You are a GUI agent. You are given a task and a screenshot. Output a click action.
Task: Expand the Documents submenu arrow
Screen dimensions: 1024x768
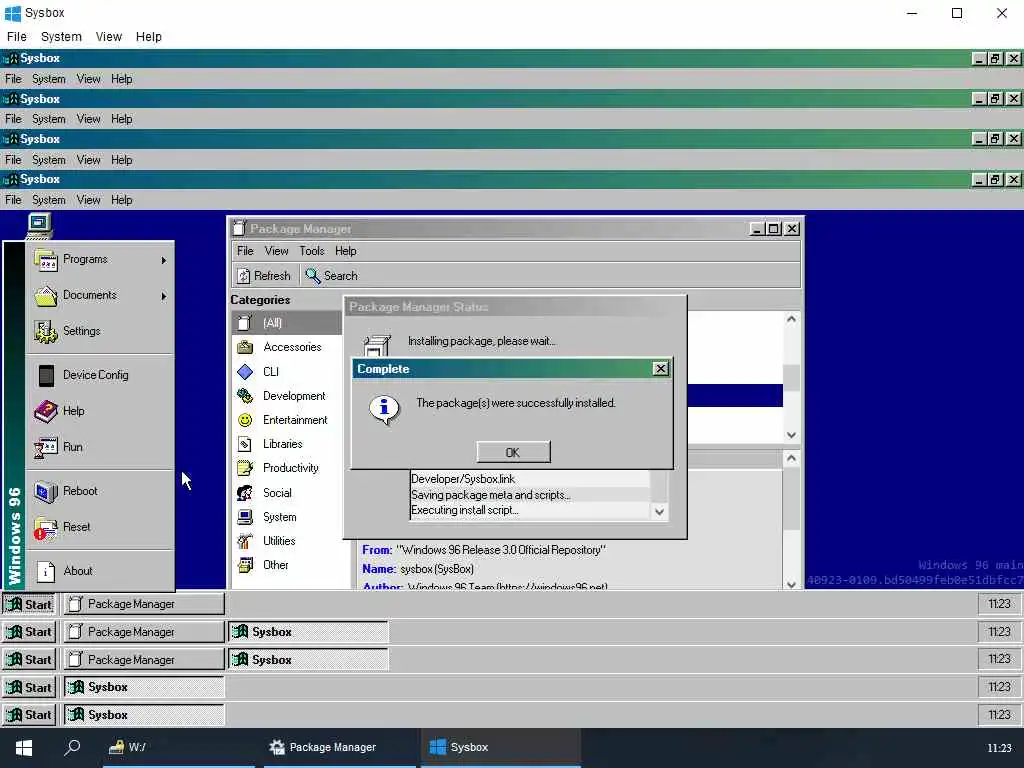coord(163,296)
